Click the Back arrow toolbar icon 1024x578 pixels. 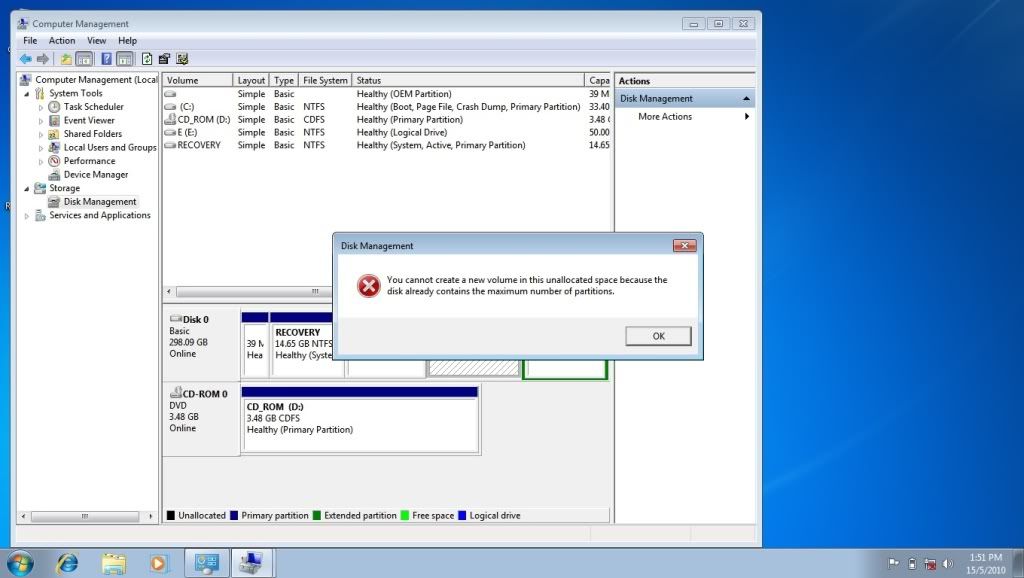(x=25, y=59)
